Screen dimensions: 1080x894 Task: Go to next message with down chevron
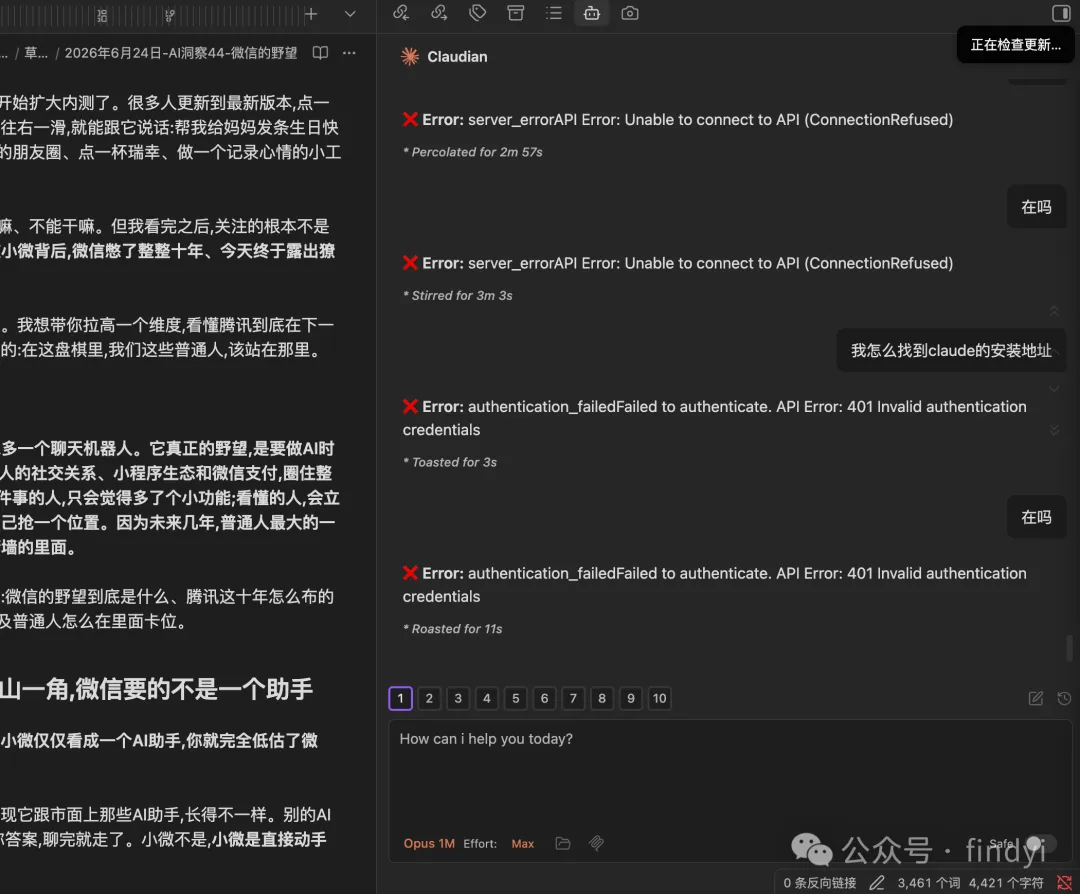click(x=1054, y=389)
